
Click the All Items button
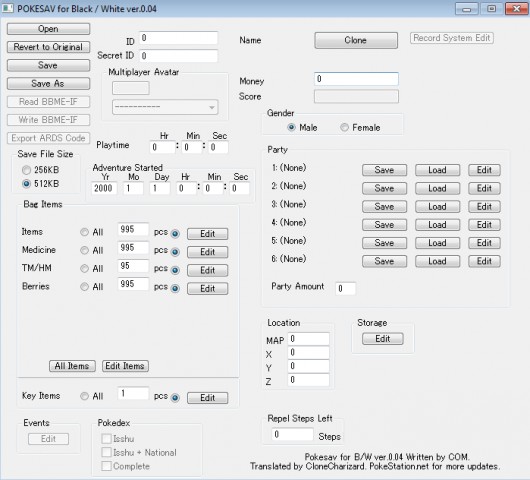click(x=72, y=366)
